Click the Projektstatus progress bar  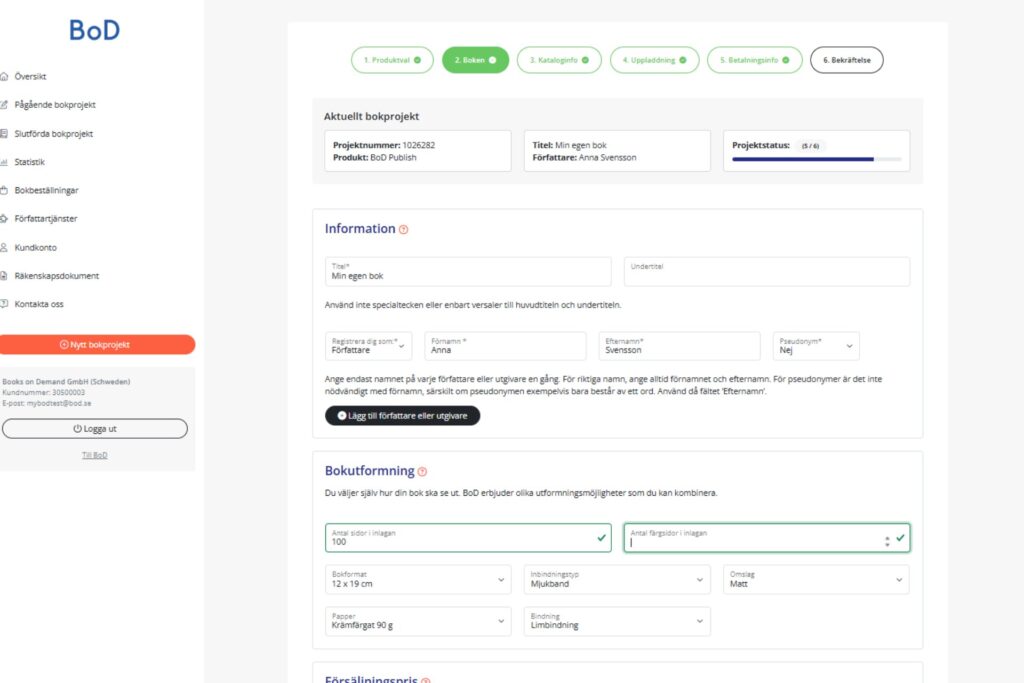816,159
